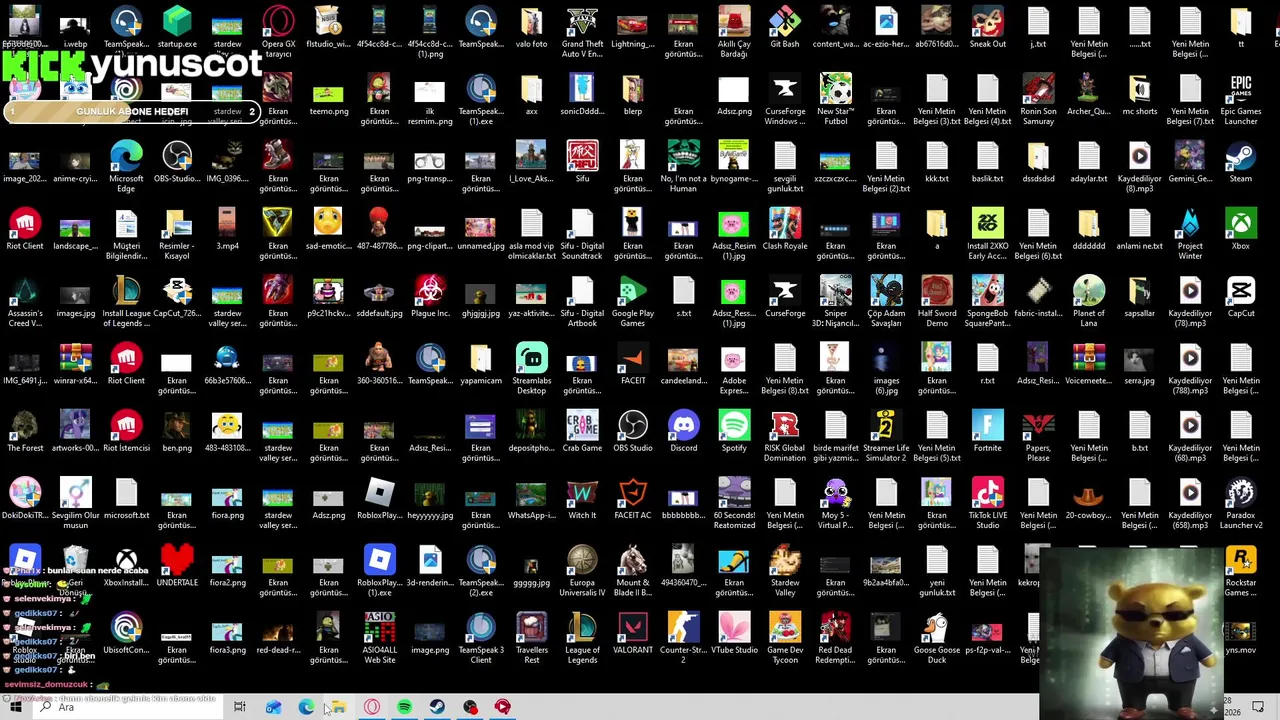Select the Google Play Games icon

[633, 301]
